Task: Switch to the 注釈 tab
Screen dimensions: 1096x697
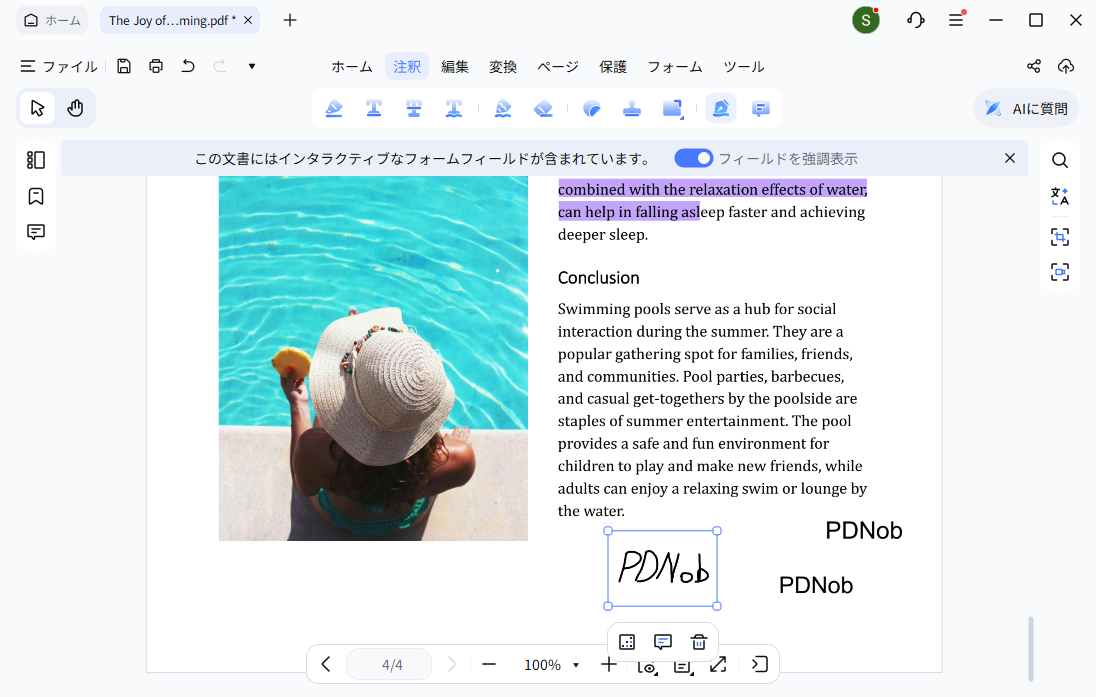Action: pyautogui.click(x=407, y=66)
